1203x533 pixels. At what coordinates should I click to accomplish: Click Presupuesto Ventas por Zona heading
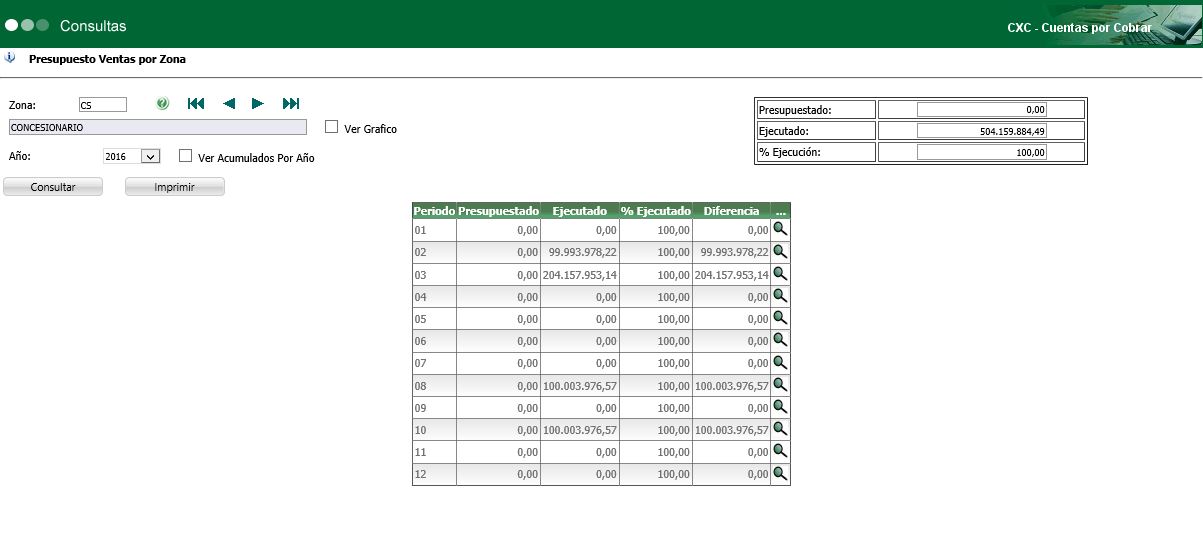click(x=107, y=59)
